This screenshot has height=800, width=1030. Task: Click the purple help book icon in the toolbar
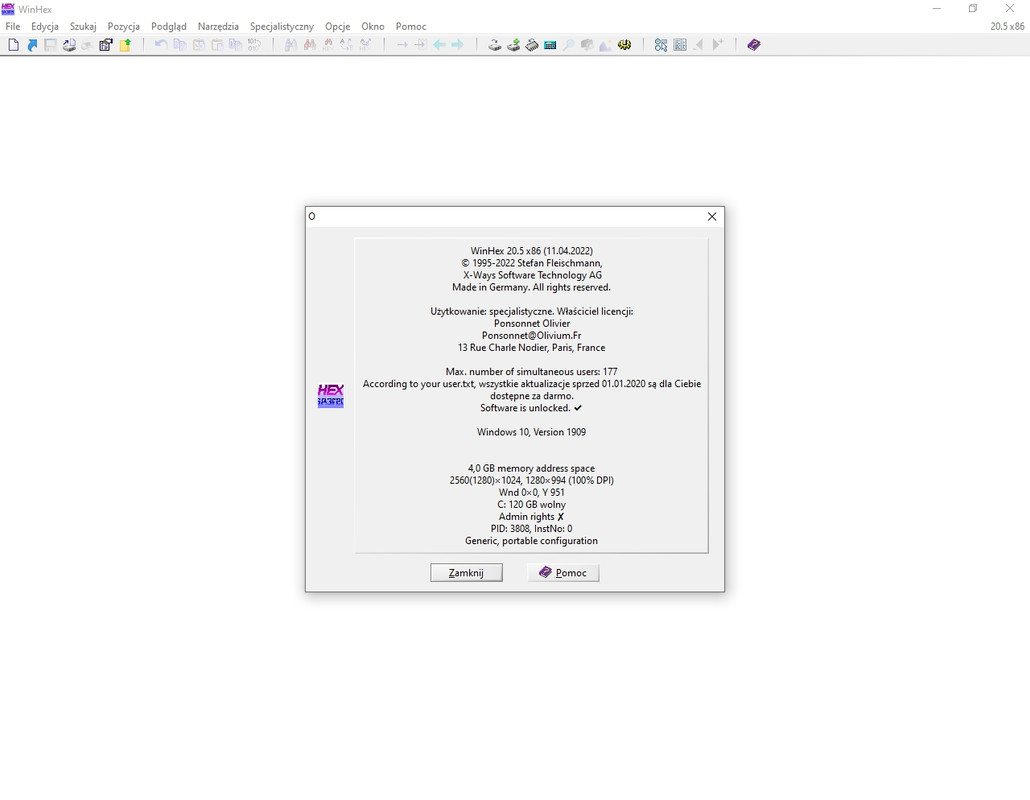753,45
